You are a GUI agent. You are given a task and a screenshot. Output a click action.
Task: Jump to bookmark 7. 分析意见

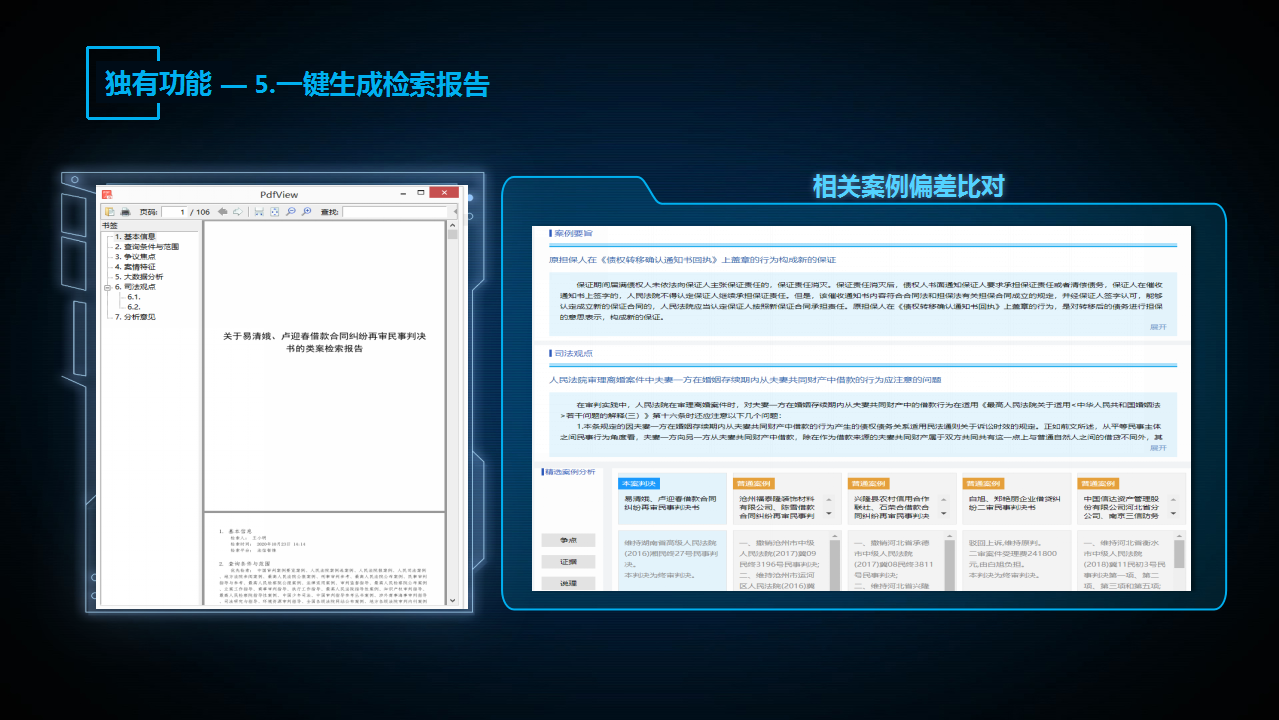134,317
